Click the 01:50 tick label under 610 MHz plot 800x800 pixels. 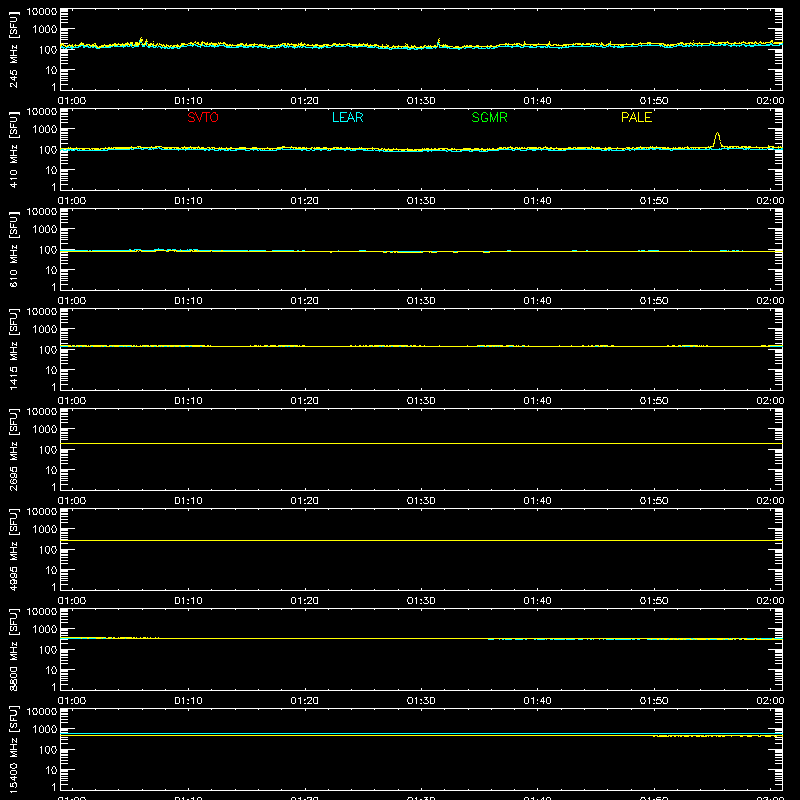(654, 301)
